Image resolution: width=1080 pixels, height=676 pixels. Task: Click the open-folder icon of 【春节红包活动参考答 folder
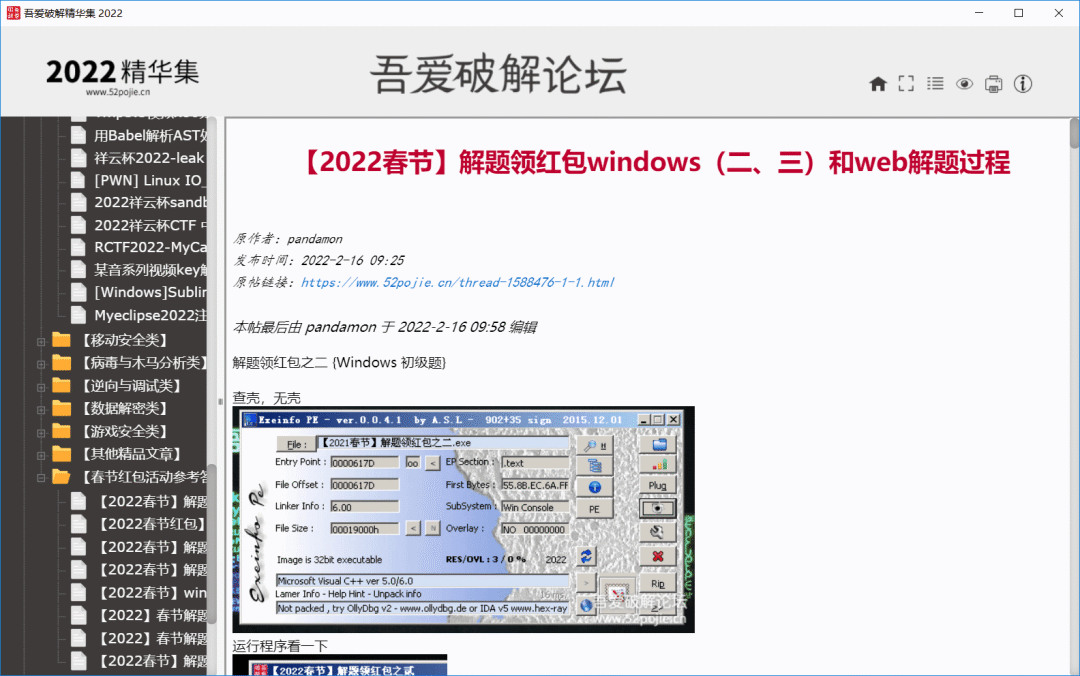point(62,477)
